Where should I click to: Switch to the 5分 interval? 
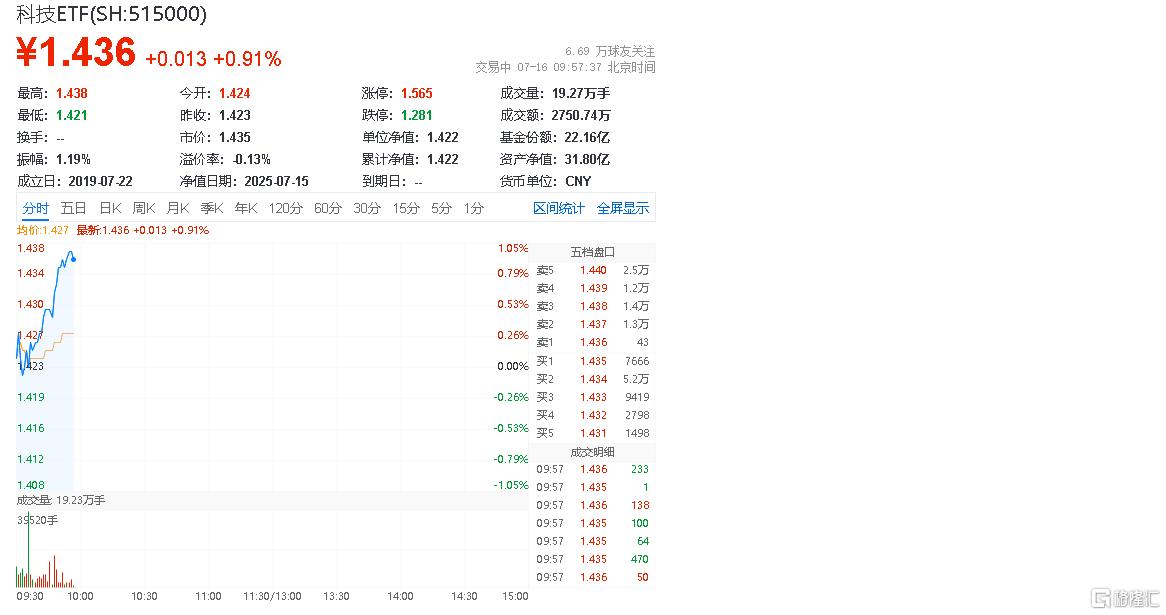(x=442, y=208)
